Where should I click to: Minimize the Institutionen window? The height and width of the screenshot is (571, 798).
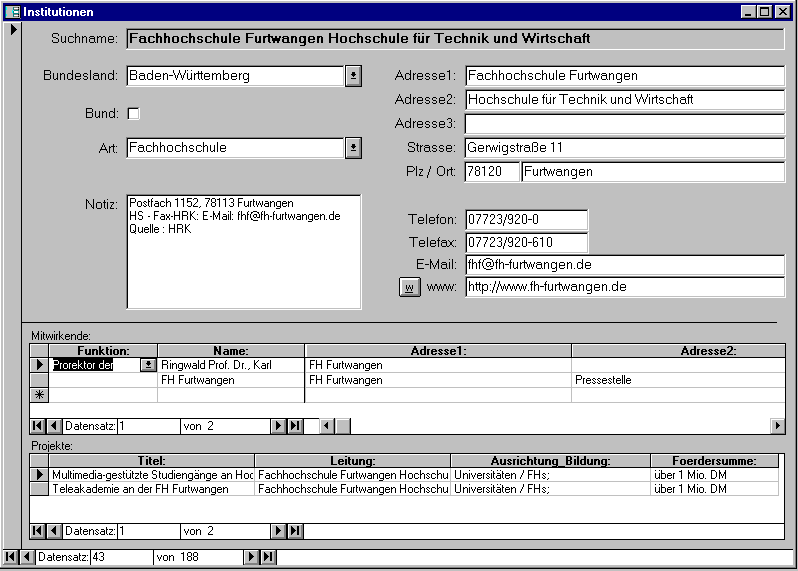pos(748,12)
